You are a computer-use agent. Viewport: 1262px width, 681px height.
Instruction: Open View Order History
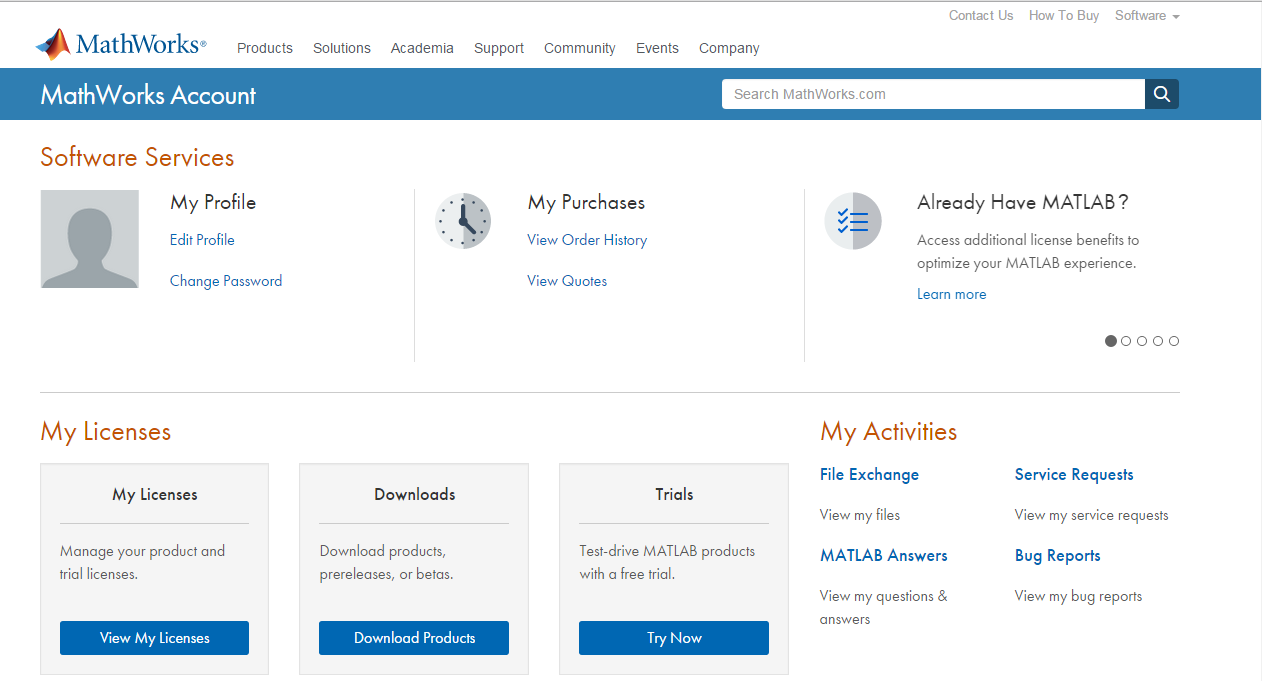(587, 240)
